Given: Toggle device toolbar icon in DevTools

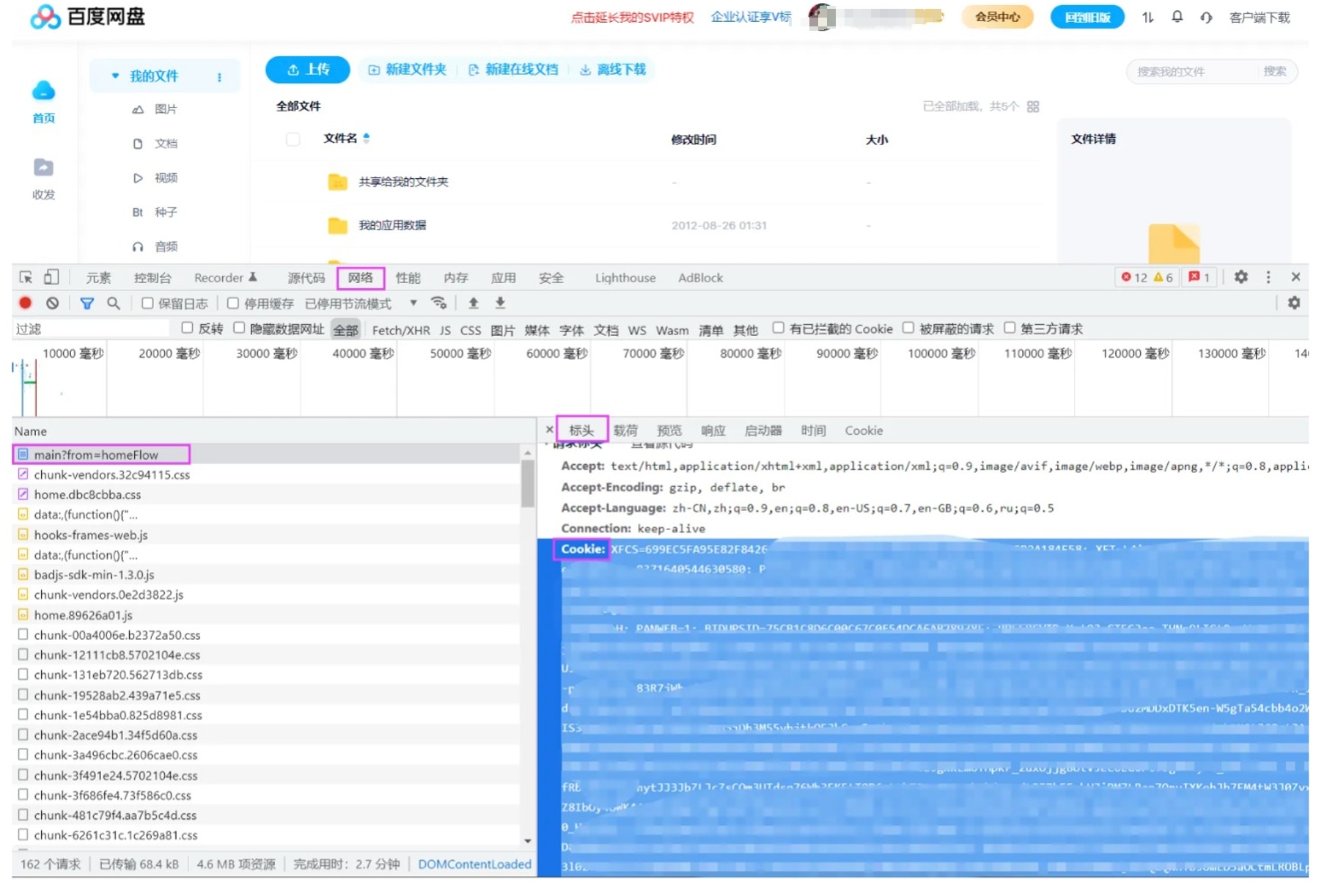Looking at the screenshot, I should (x=51, y=277).
